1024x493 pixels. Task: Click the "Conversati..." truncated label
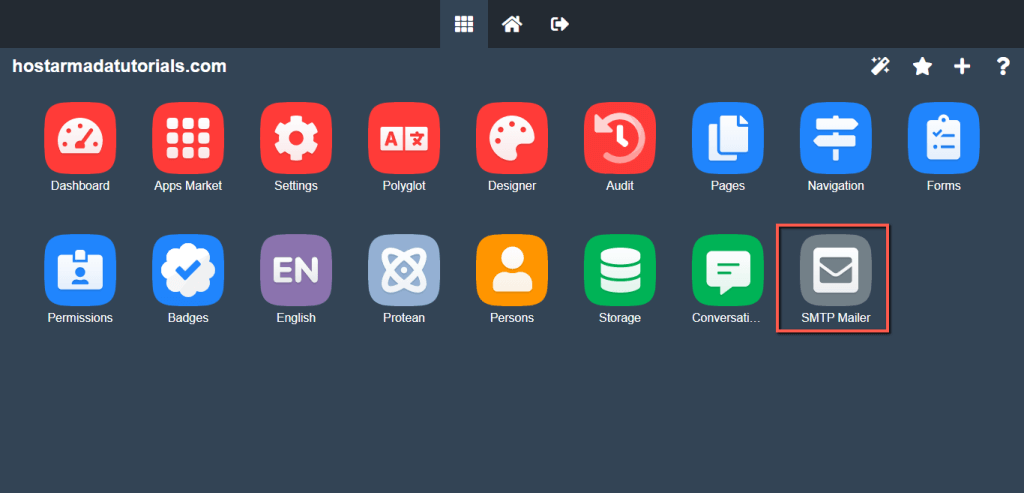(x=727, y=318)
